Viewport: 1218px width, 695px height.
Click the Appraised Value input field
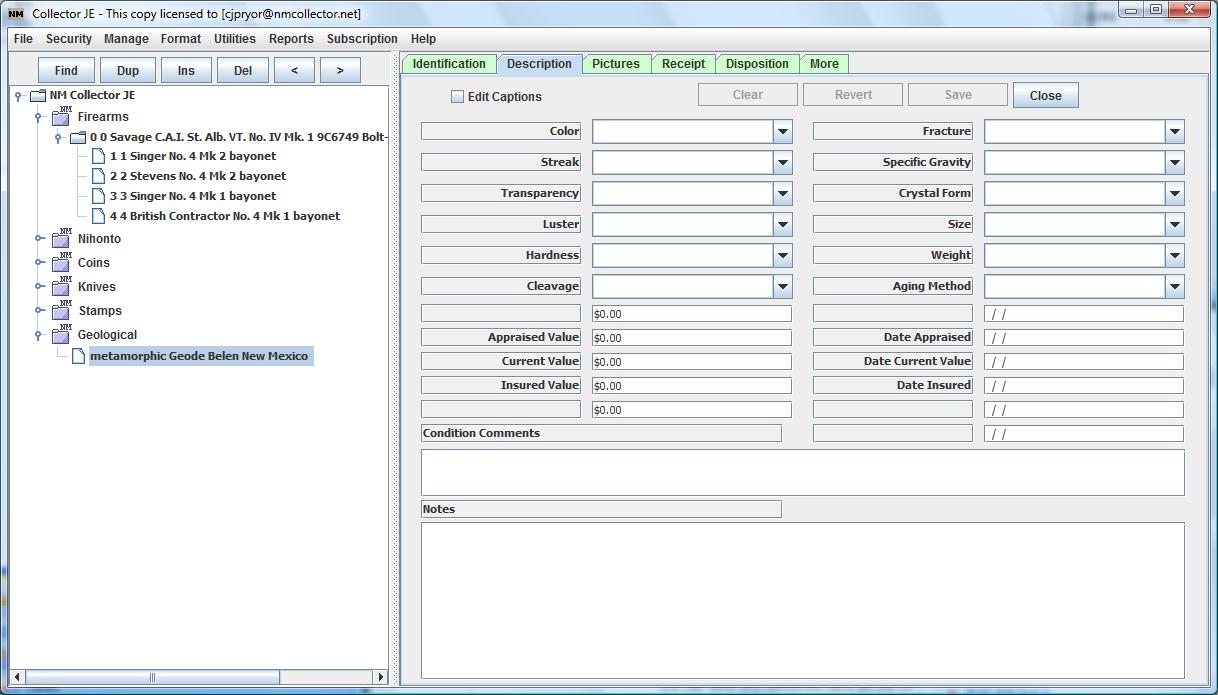(691, 338)
